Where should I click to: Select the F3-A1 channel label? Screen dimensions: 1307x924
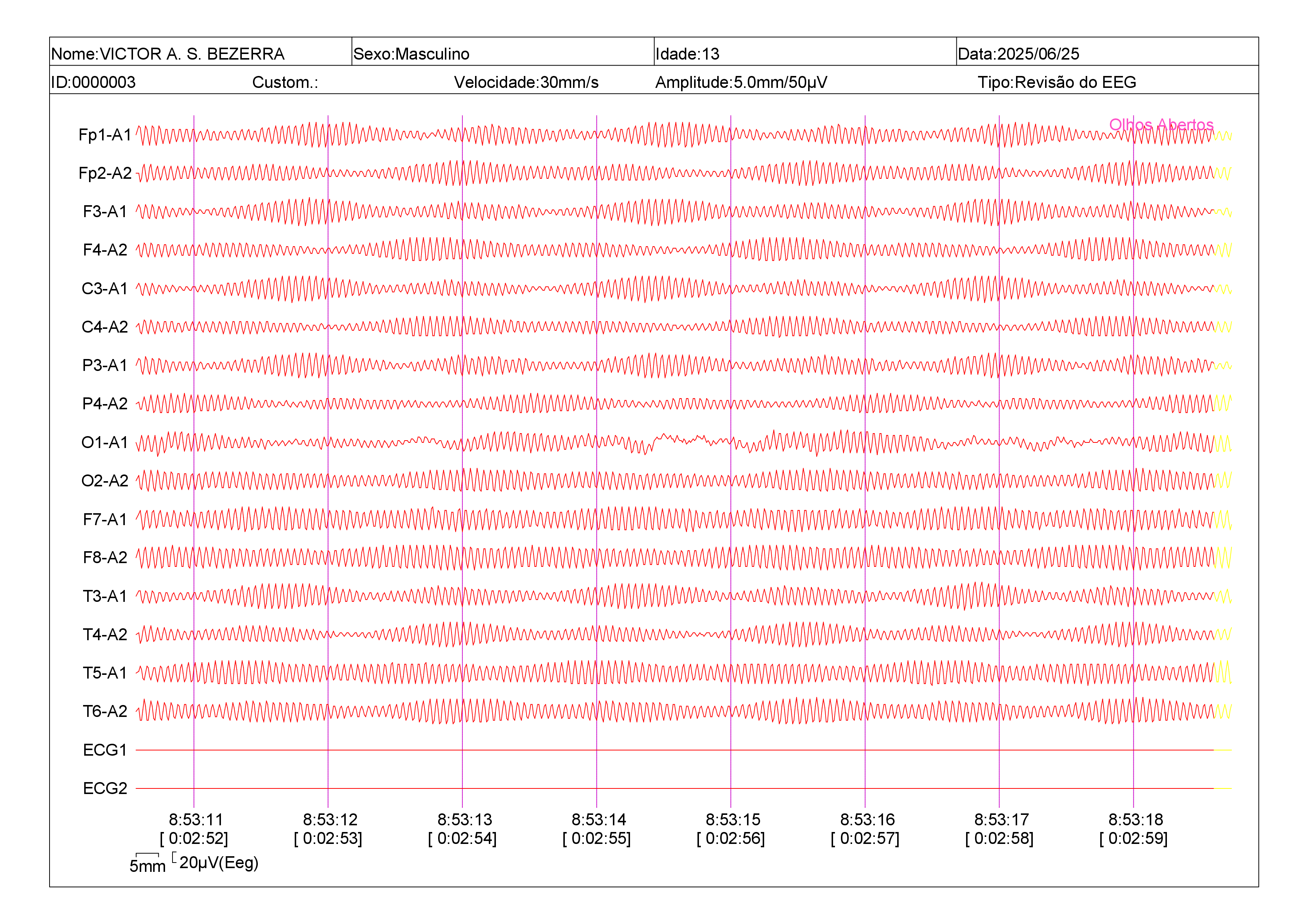pyautogui.click(x=105, y=212)
